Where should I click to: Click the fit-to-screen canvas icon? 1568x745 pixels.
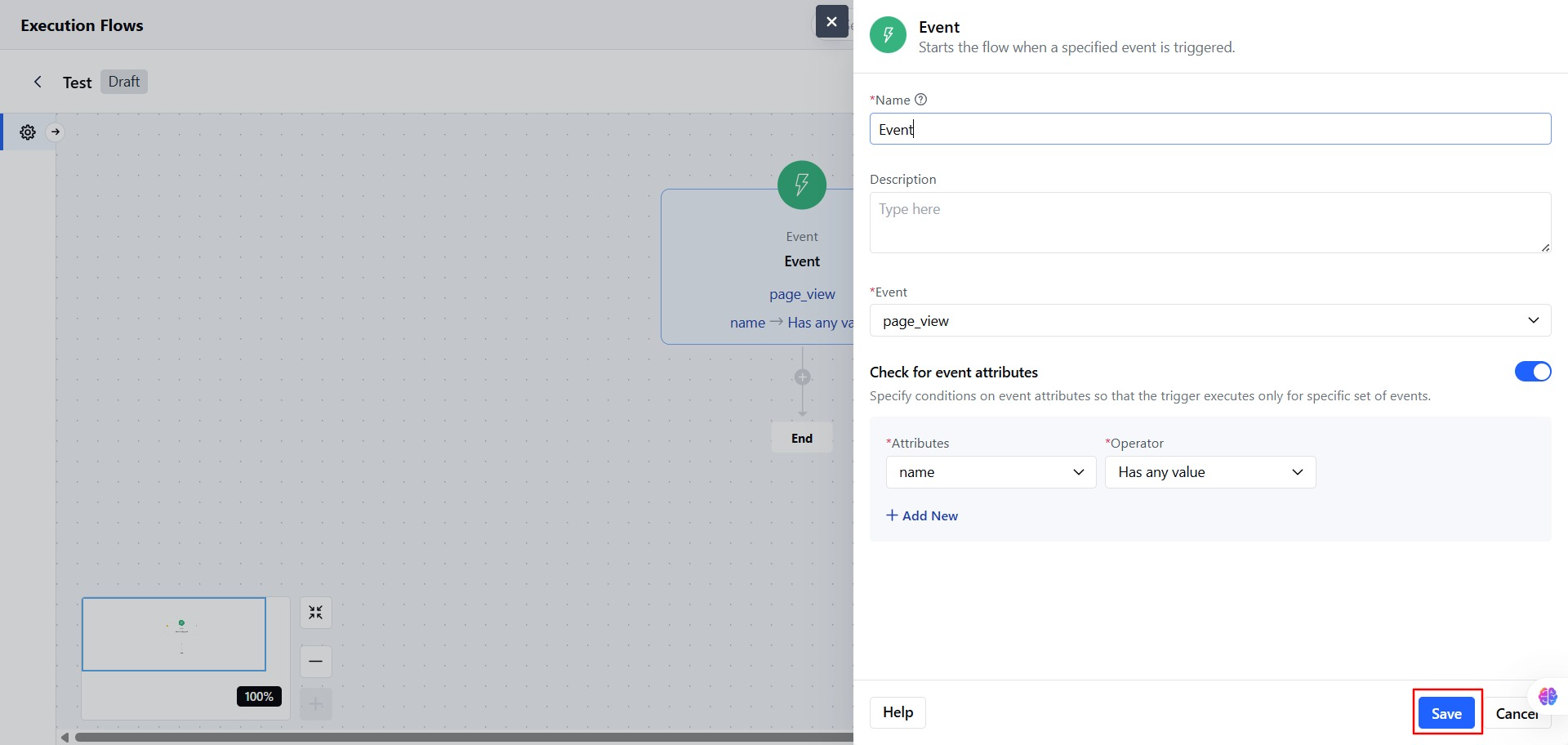316,613
